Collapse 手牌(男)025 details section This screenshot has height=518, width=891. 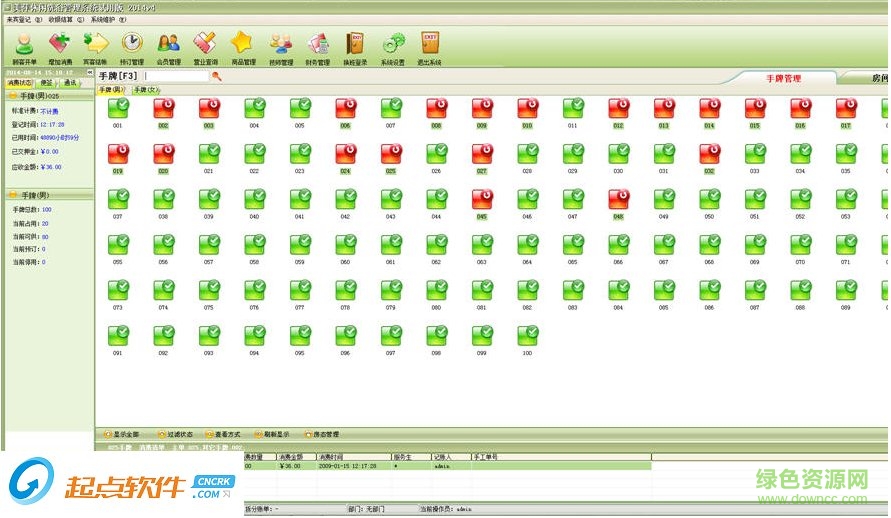click(x=13, y=96)
